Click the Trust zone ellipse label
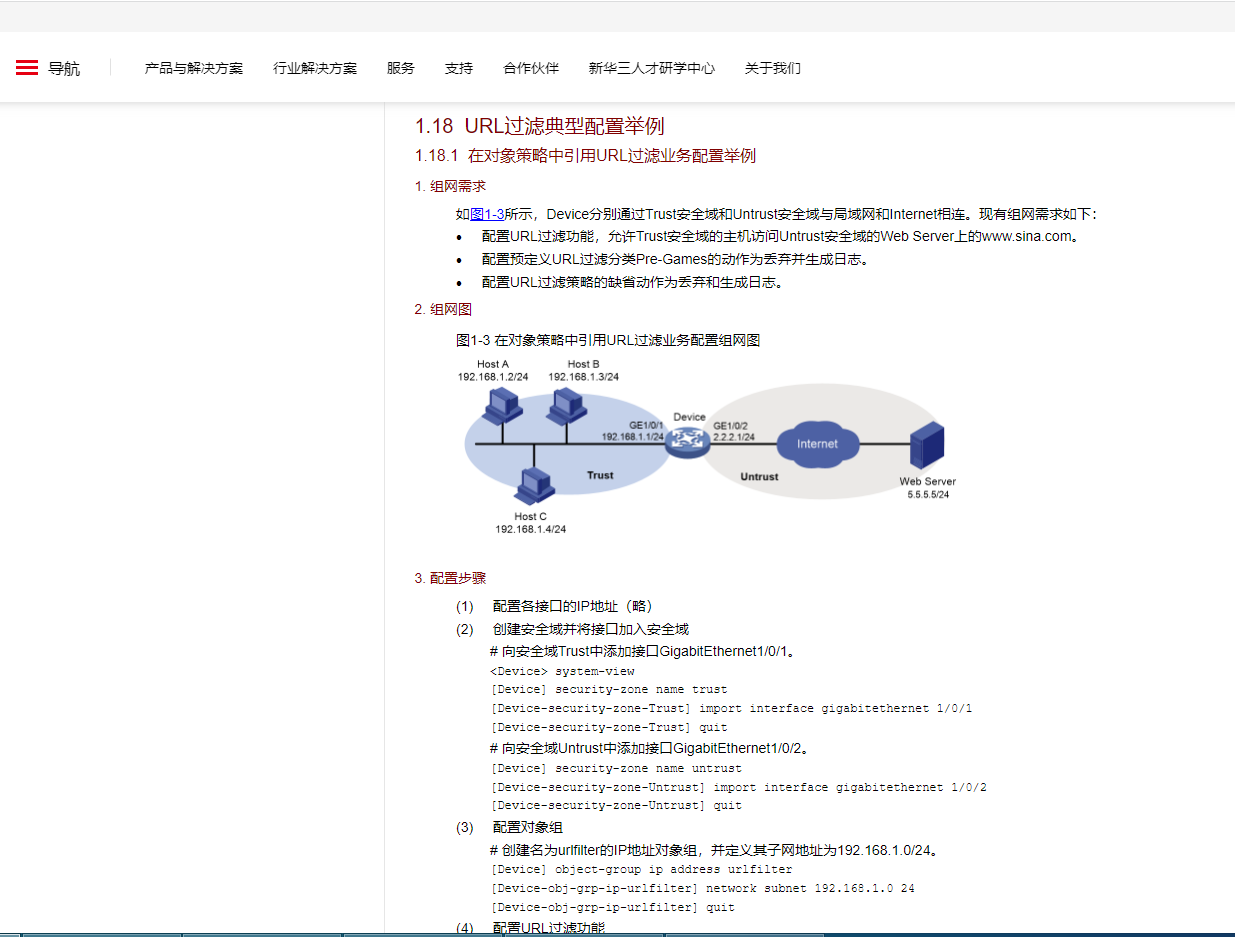The image size is (1235, 937). (x=600, y=475)
